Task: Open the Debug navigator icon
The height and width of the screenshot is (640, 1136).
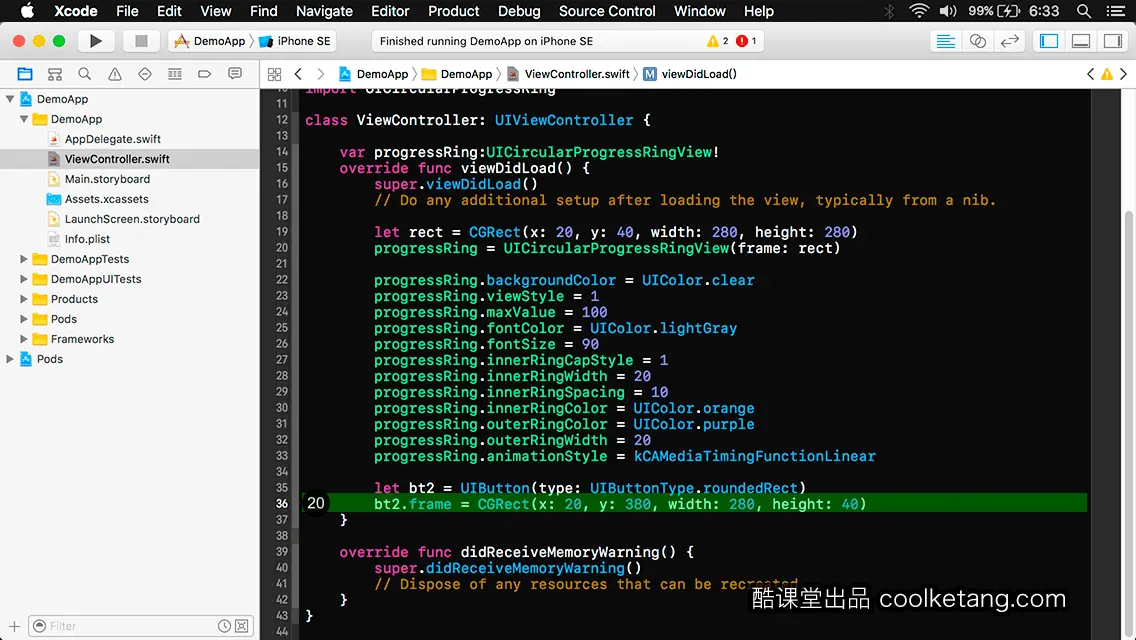Action: pyautogui.click(x=175, y=74)
